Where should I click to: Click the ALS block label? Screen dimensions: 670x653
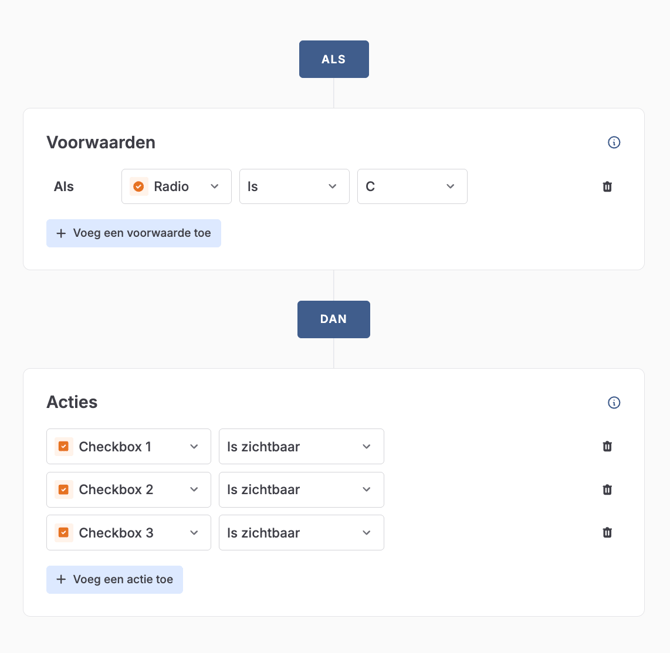[334, 59]
